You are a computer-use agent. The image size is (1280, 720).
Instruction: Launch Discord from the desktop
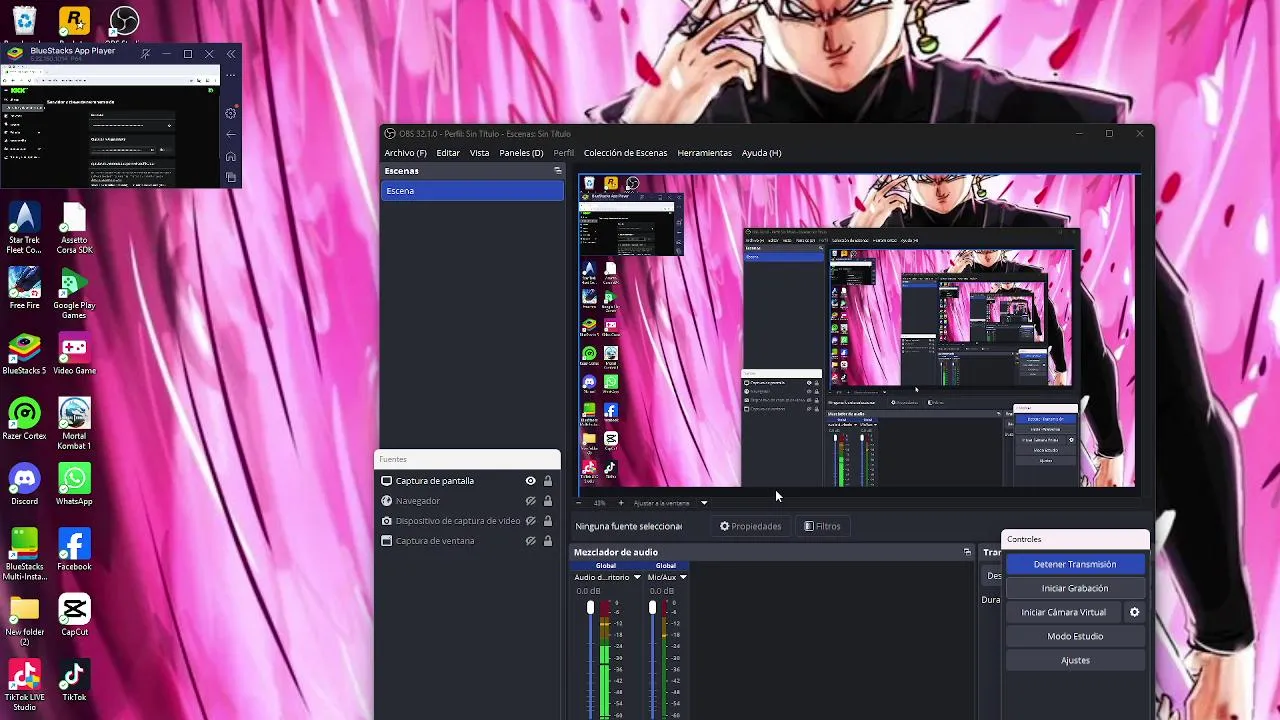pyautogui.click(x=24, y=485)
